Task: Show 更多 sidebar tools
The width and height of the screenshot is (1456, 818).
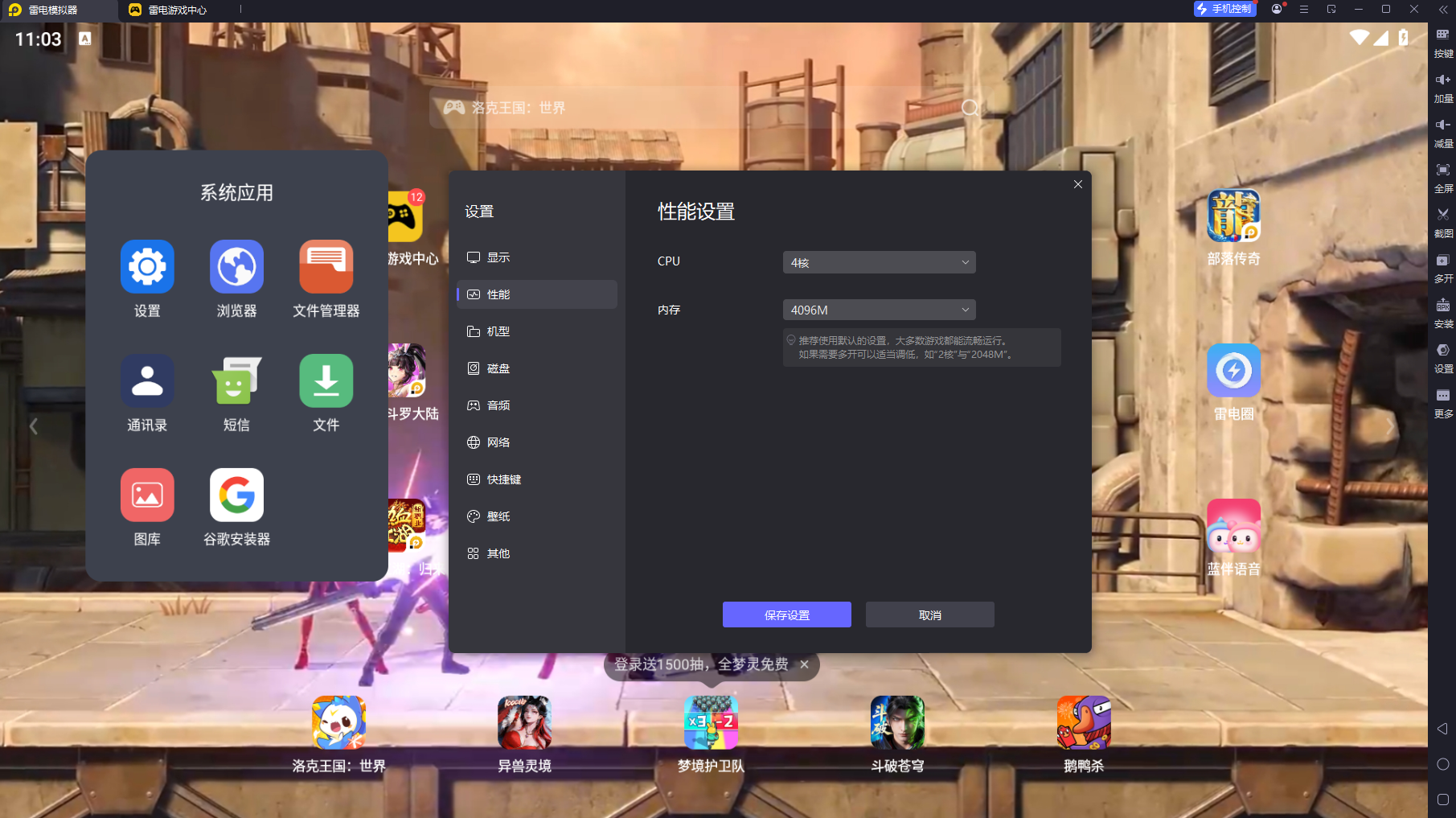Action: [1443, 403]
